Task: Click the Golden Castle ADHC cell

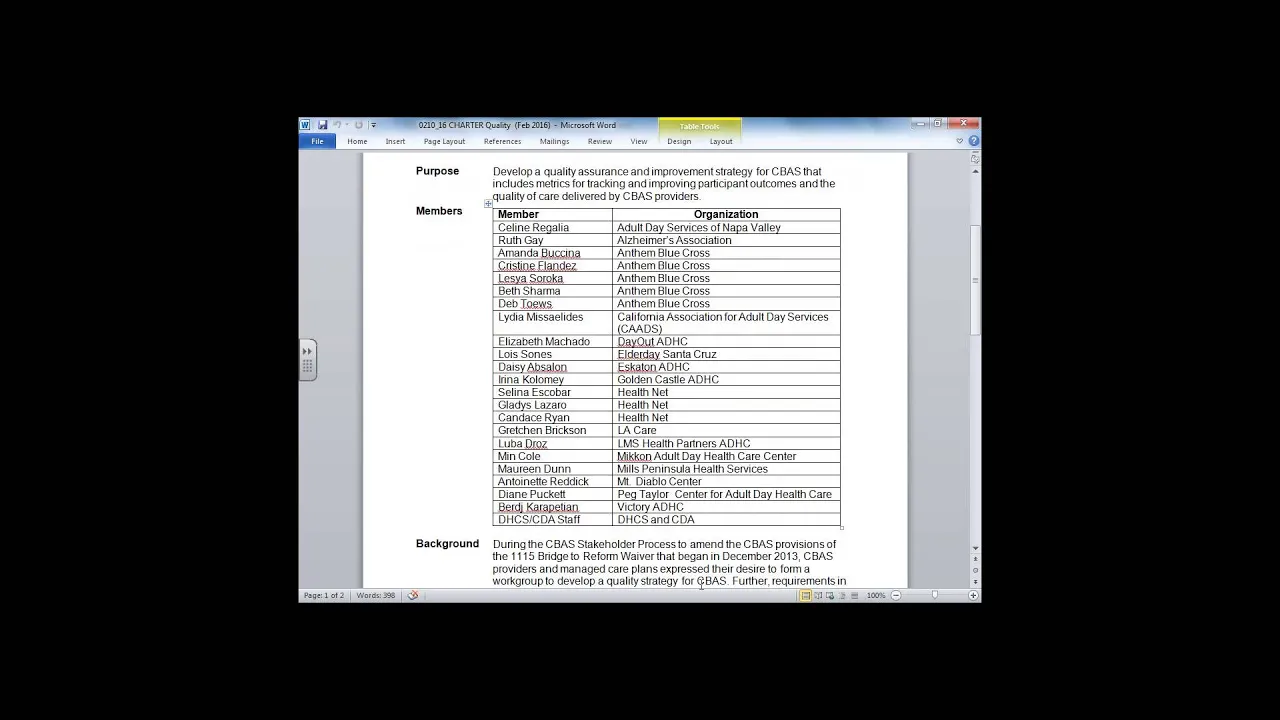Action: (x=726, y=379)
